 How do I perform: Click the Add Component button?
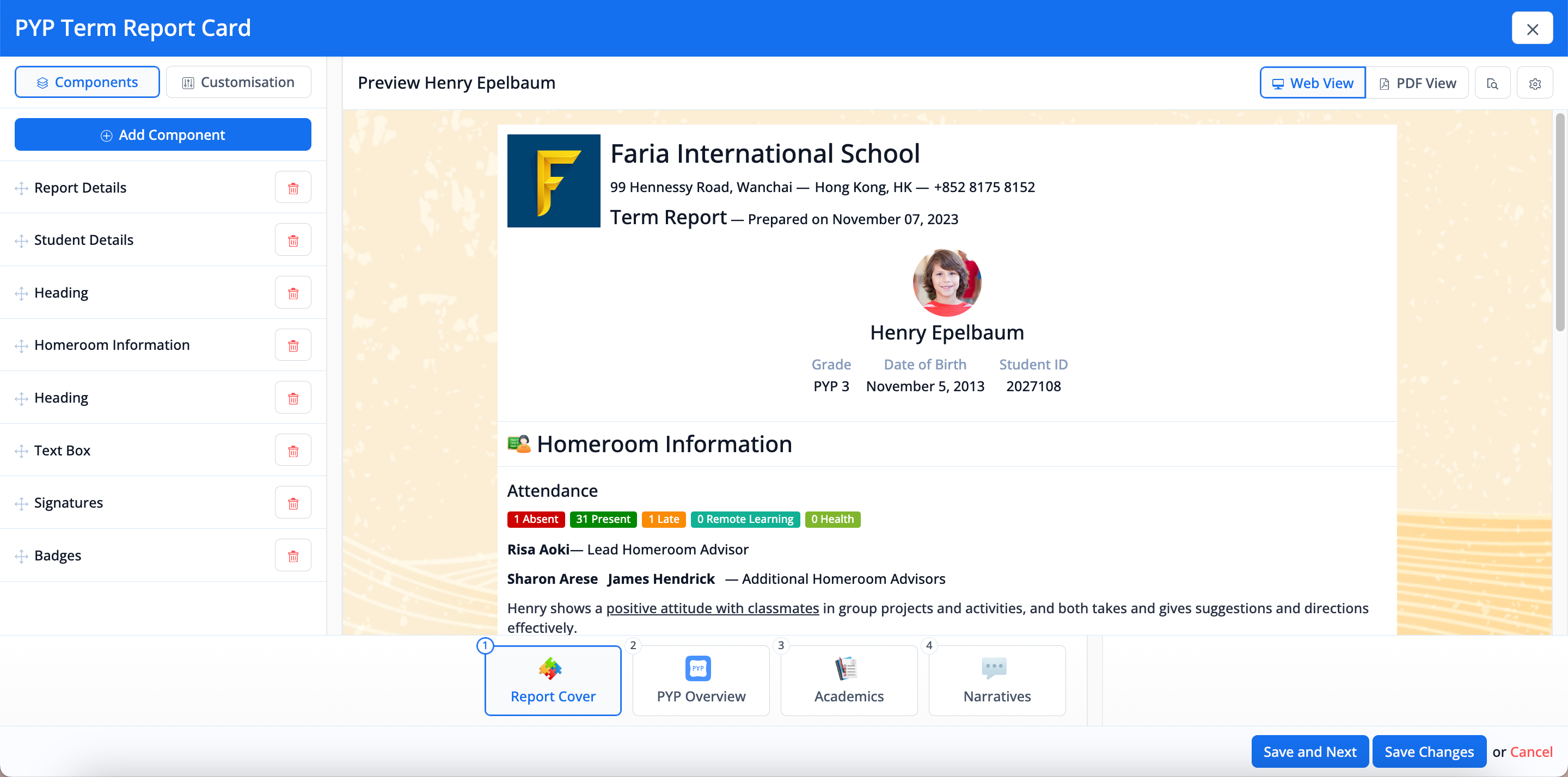tap(163, 135)
